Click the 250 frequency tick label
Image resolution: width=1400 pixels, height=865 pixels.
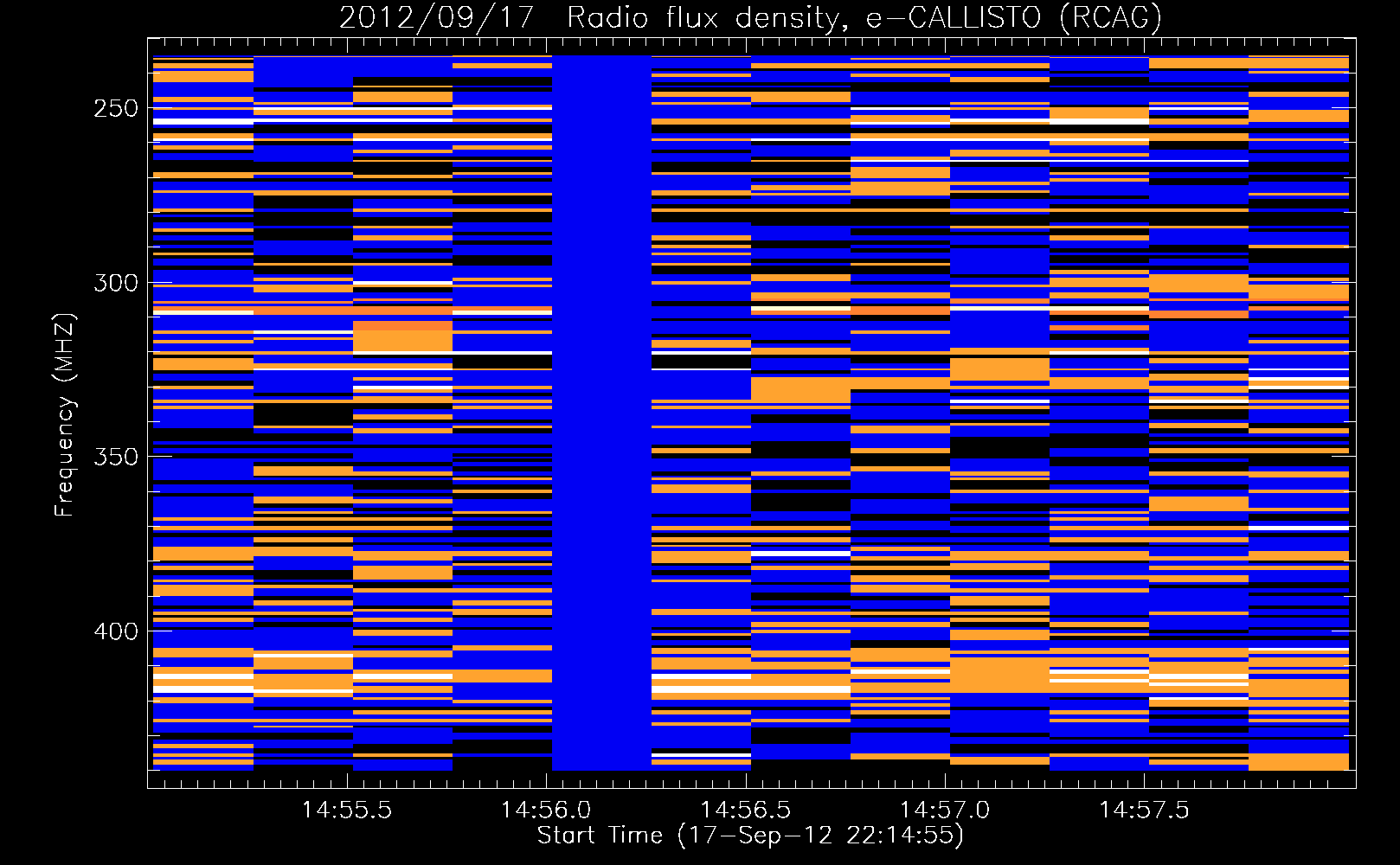tap(115, 109)
